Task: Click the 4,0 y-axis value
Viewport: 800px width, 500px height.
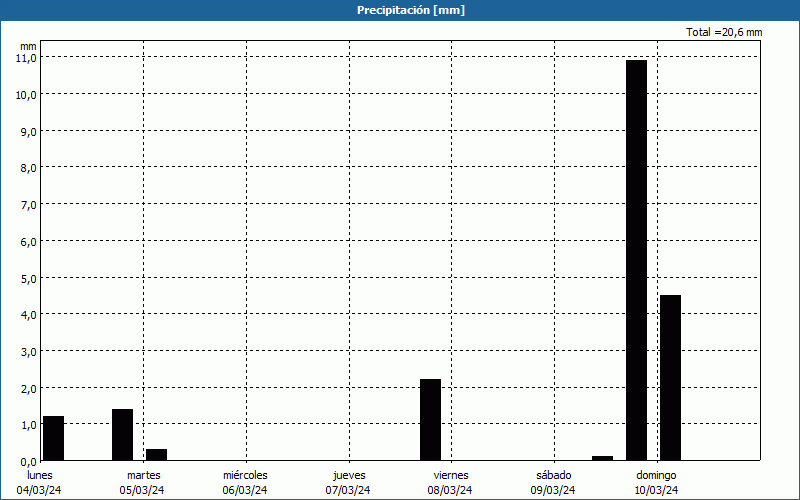Action: pos(29,315)
